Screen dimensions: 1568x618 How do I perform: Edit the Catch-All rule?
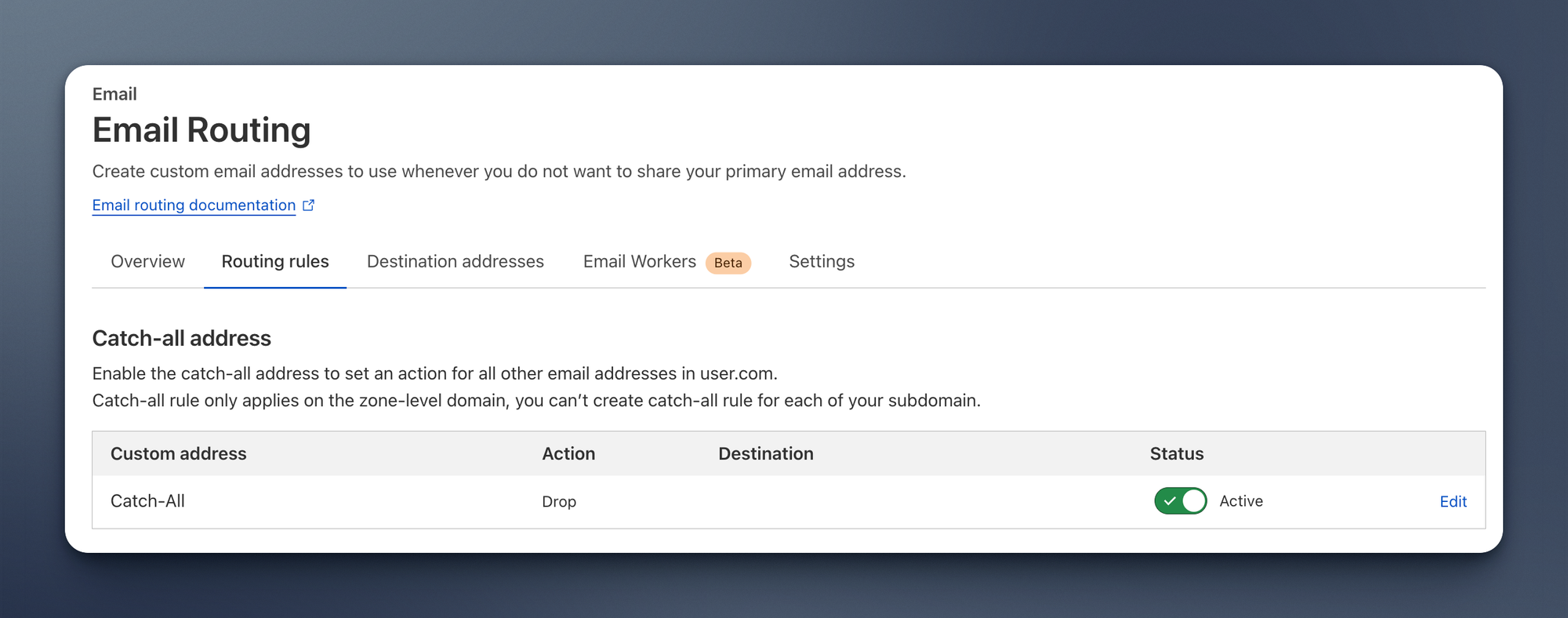1453,502
